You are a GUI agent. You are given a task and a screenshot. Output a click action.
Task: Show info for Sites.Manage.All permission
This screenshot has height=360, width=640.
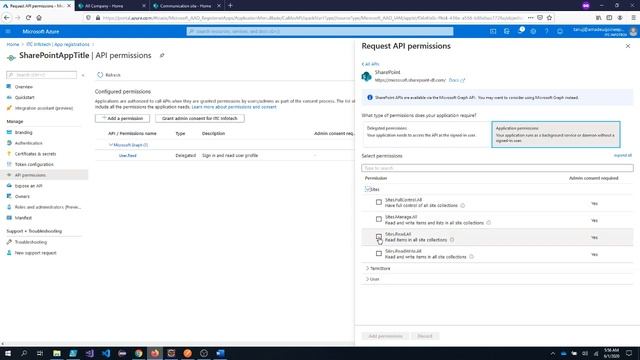pos(489,223)
